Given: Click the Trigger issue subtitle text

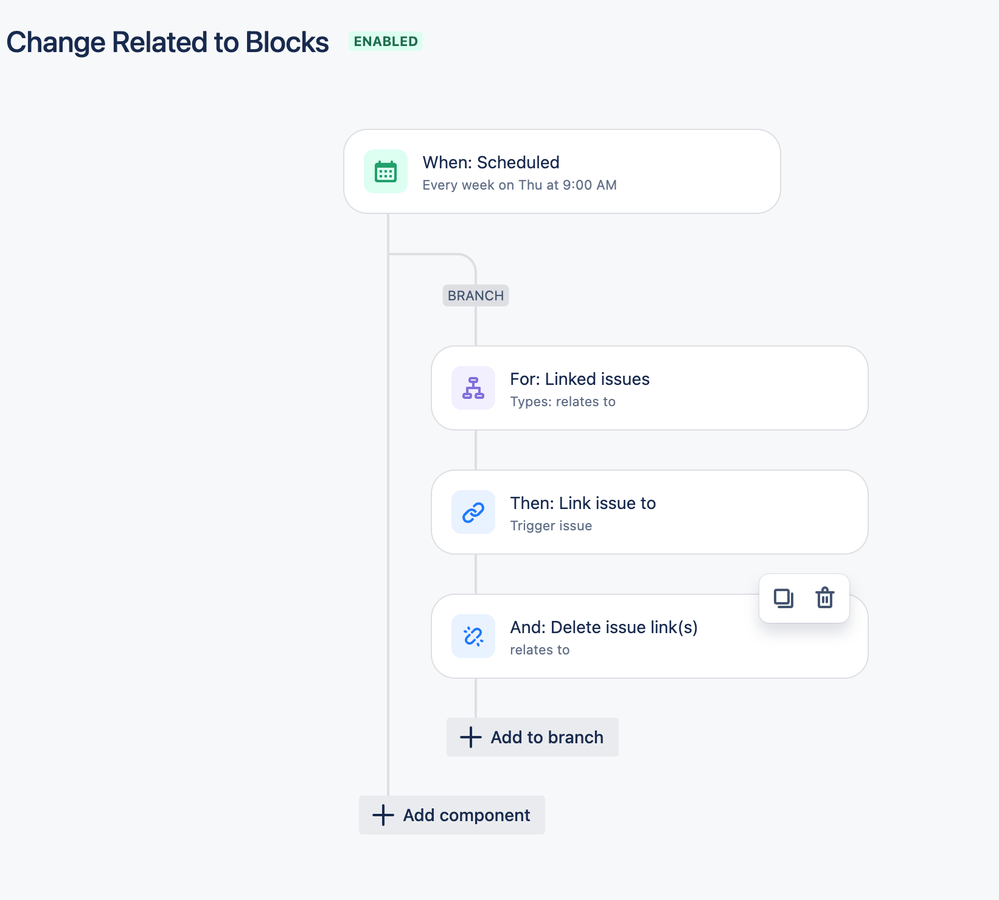Looking at the screenshot, I should 551,526.
